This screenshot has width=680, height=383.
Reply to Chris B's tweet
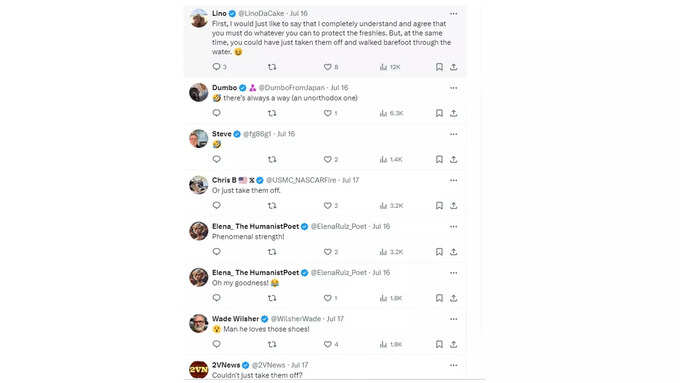[216, 206]
